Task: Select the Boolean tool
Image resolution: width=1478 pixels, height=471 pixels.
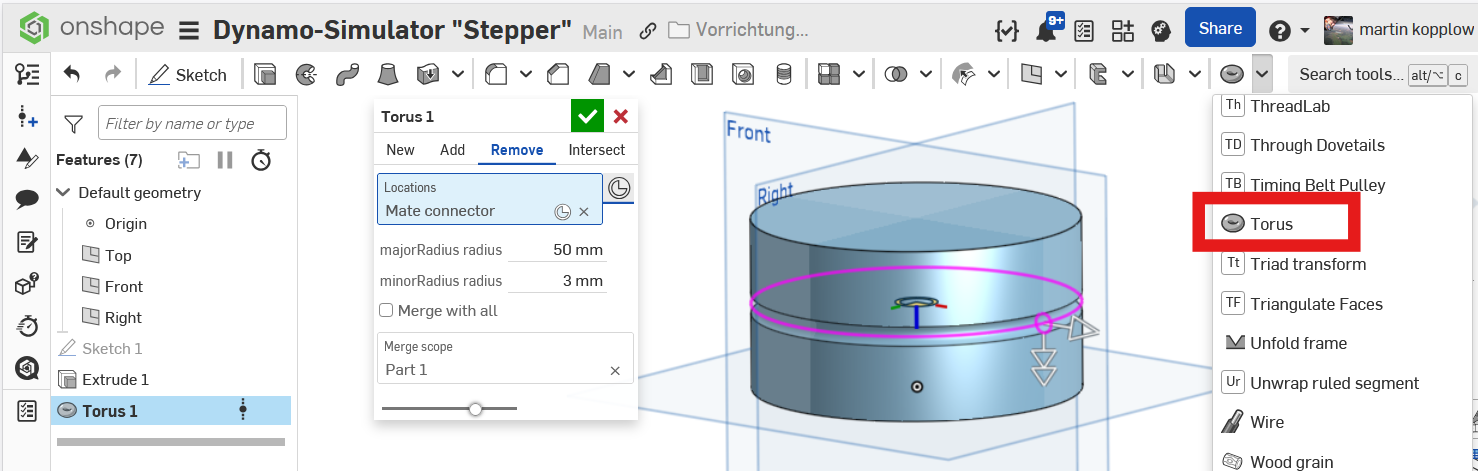Action: point(896,74)
